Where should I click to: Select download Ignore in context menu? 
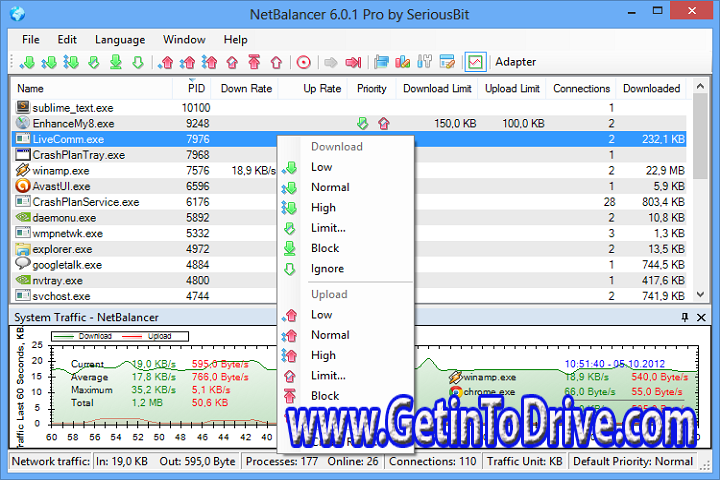pos(345,269)
